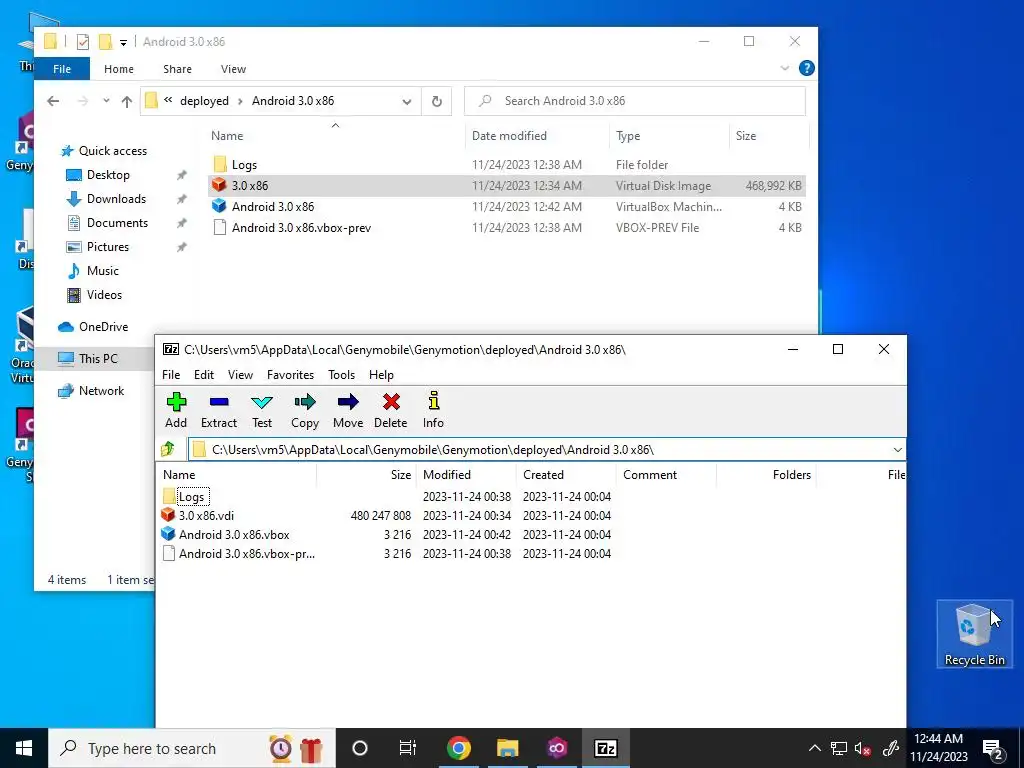This screenshot has width=1024, height=768.
Task: Open the Help menu in 7-Zip
Action: tap(381, 375)
